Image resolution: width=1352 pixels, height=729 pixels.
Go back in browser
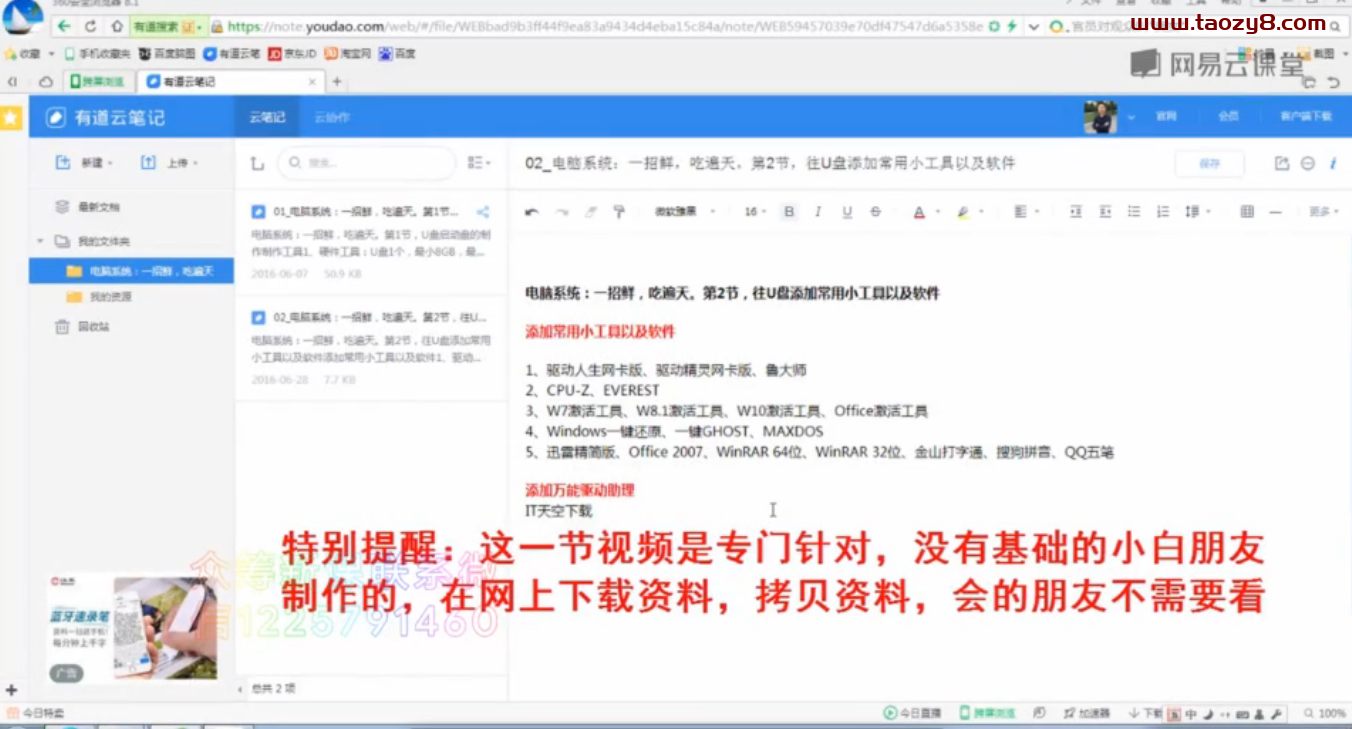coord(64,26)
